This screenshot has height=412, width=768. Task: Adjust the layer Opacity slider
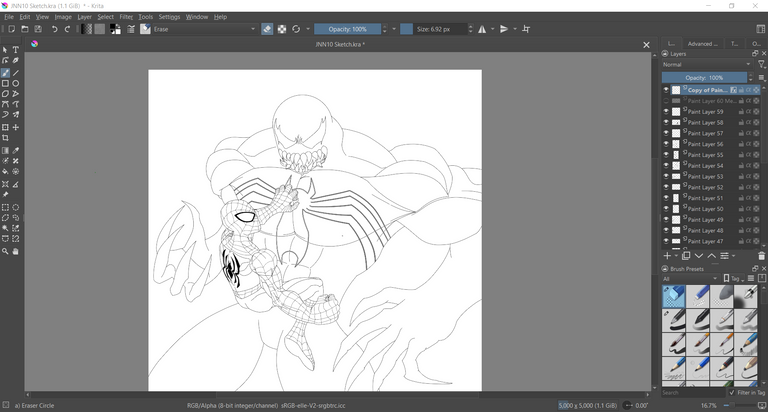coord(704,77)
